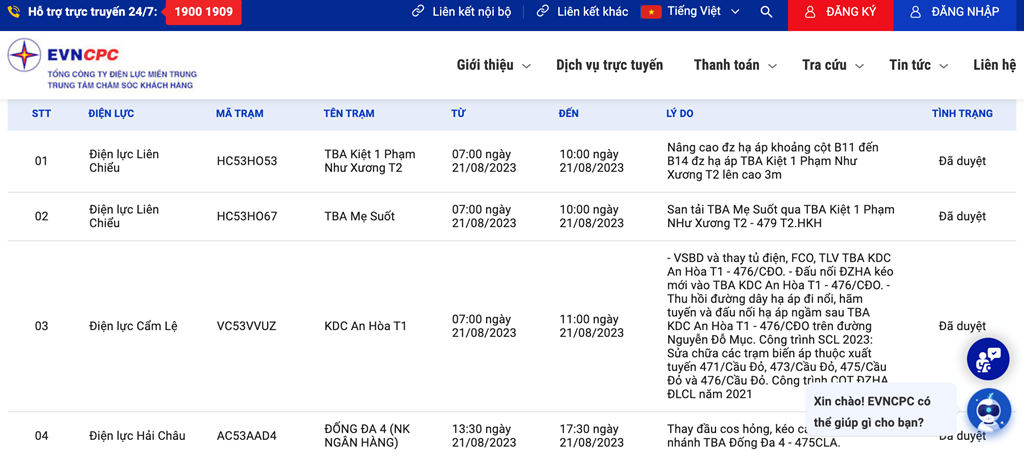Select the Liên hệ menu item
The width and height of the screenshot is (1024, 456).
click(x=994, y=65)
